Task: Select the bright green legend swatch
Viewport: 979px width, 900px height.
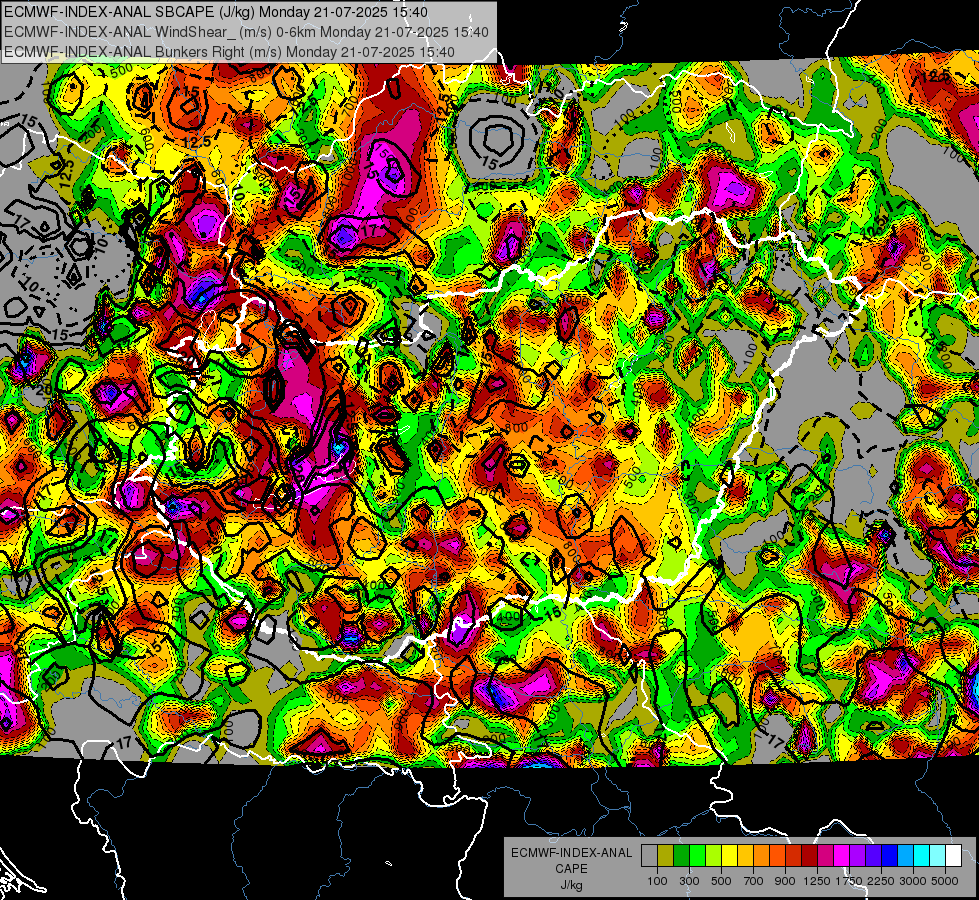Action: tap(697, 855)
